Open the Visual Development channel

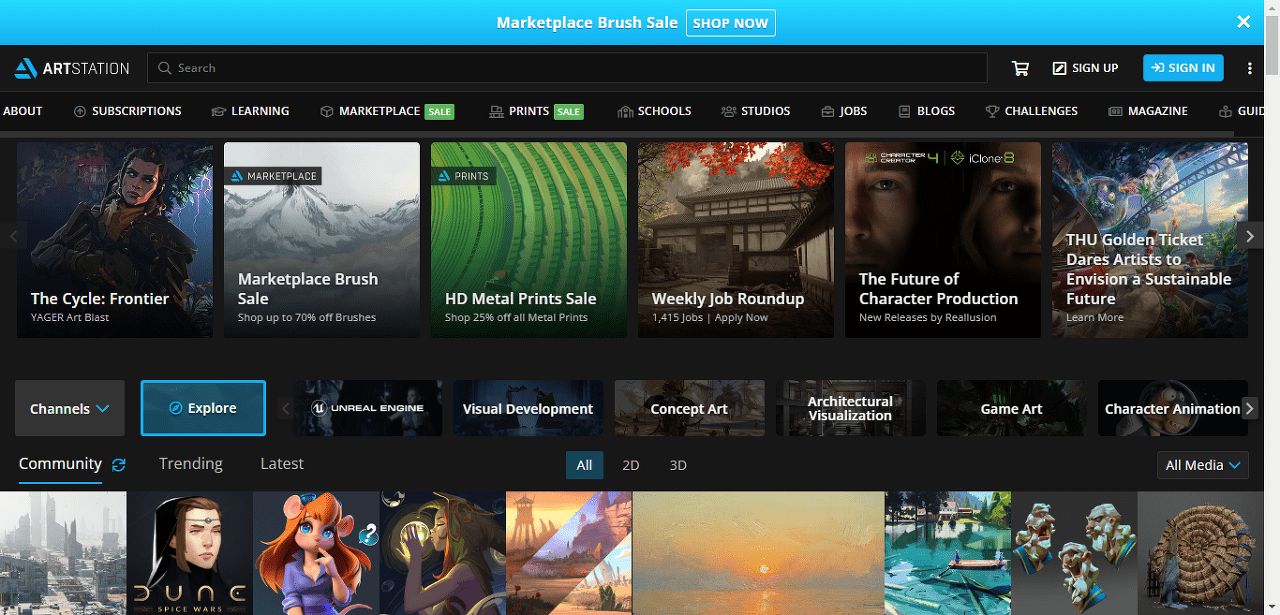(x=528, y=408)
